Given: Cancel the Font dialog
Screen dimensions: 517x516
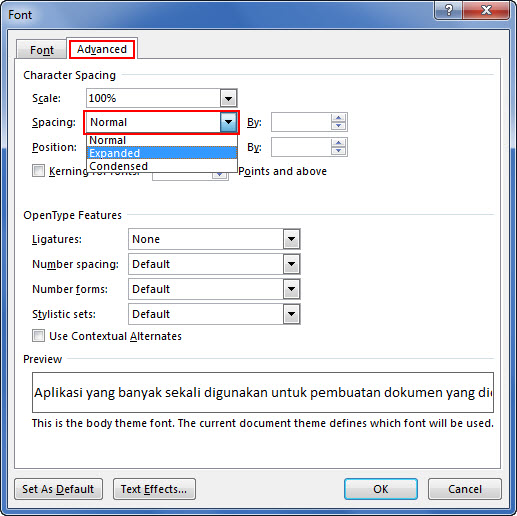Looking at the screenshot, I should [x=465, y=489].
